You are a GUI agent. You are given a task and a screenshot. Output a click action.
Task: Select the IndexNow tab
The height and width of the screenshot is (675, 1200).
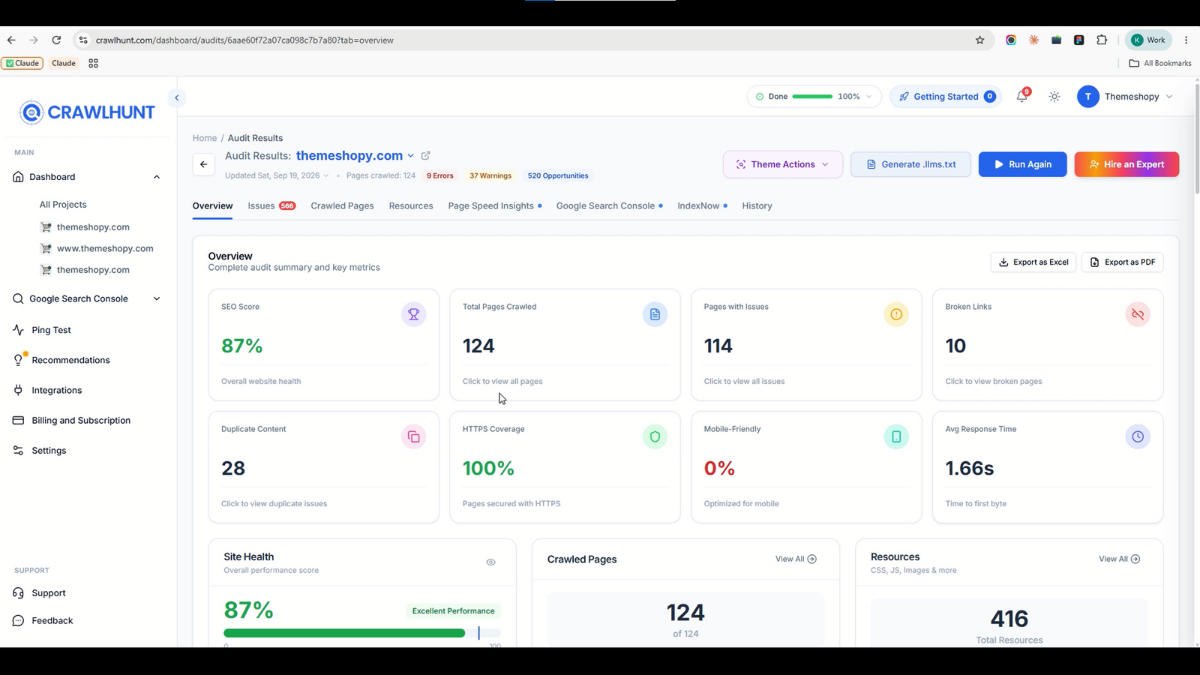[702, 206]
